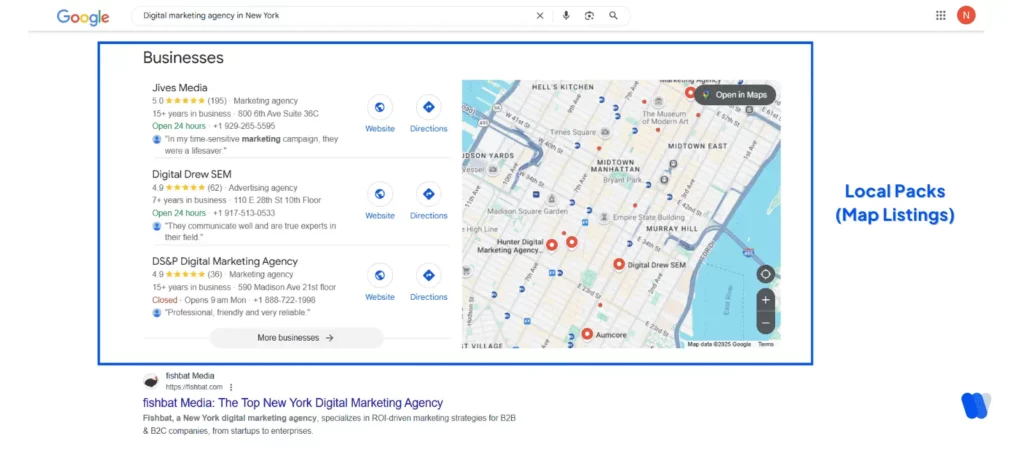Click the Hunter Digital Marketing Agency pin
The image size is (1024, 451).
click(x=551, y=245)
